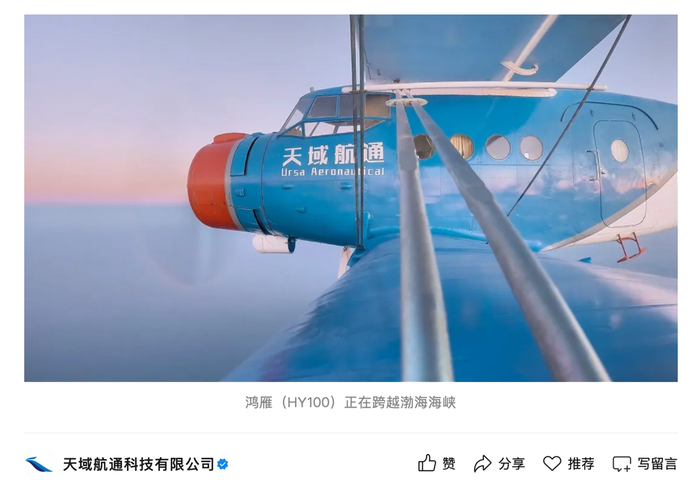
Task: Click the blue verified badge
Action: [223, 464]
